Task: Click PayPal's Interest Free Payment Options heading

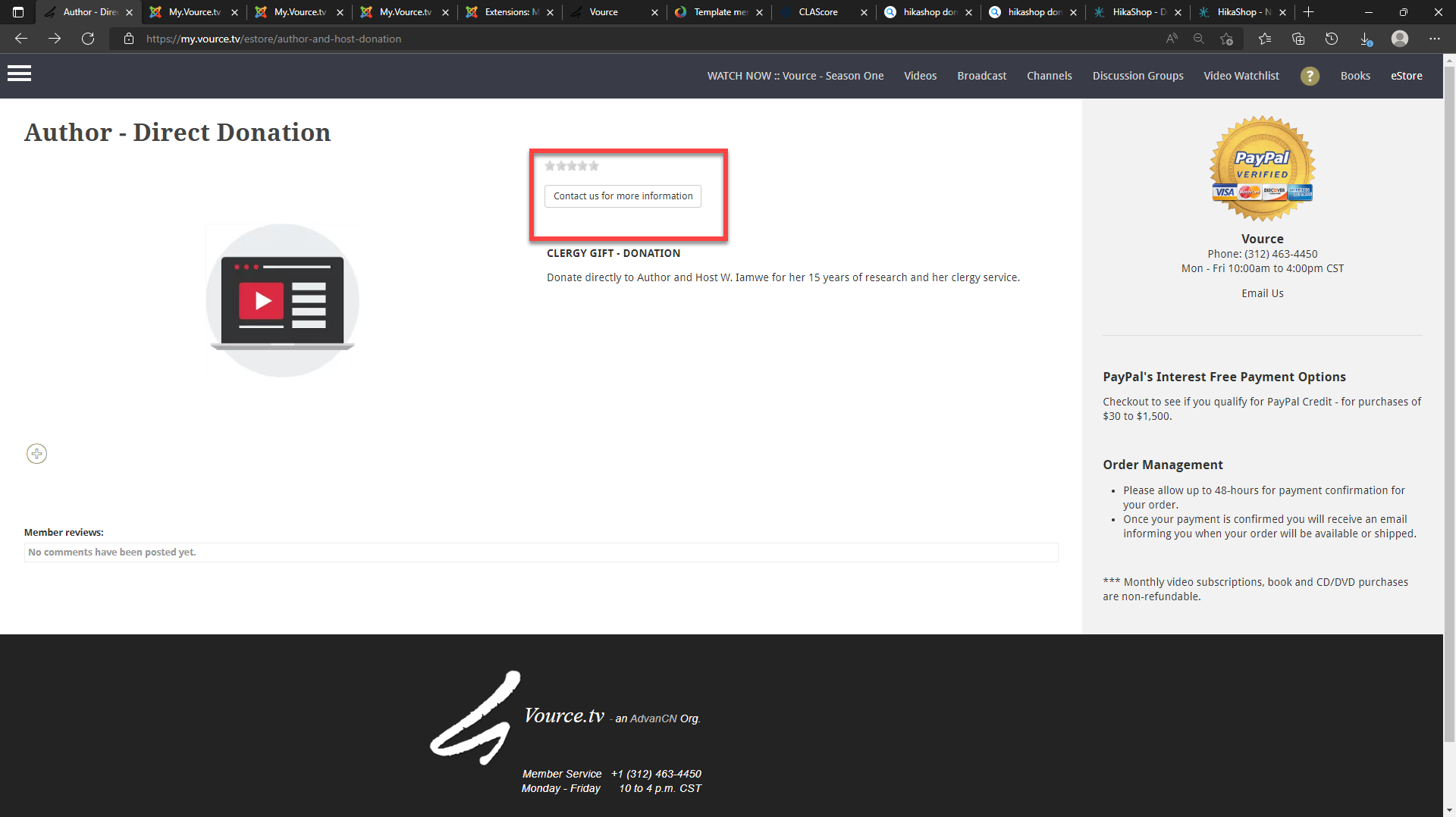Action: point(1224,377)
